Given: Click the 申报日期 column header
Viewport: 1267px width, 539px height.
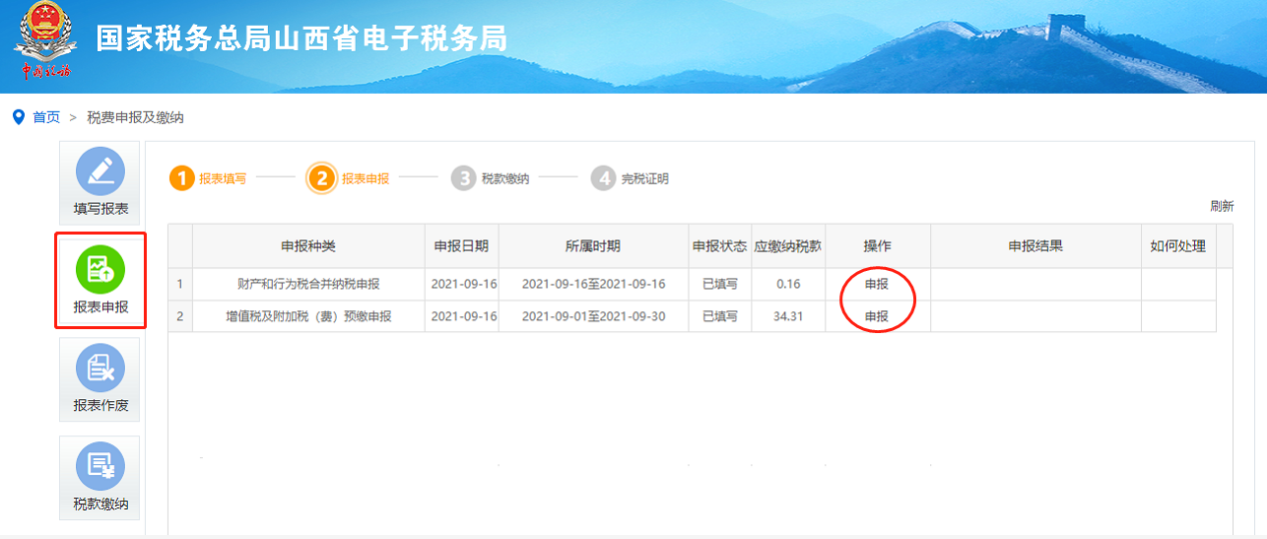Looking at the screenshot, I should [x=462, y=246].
